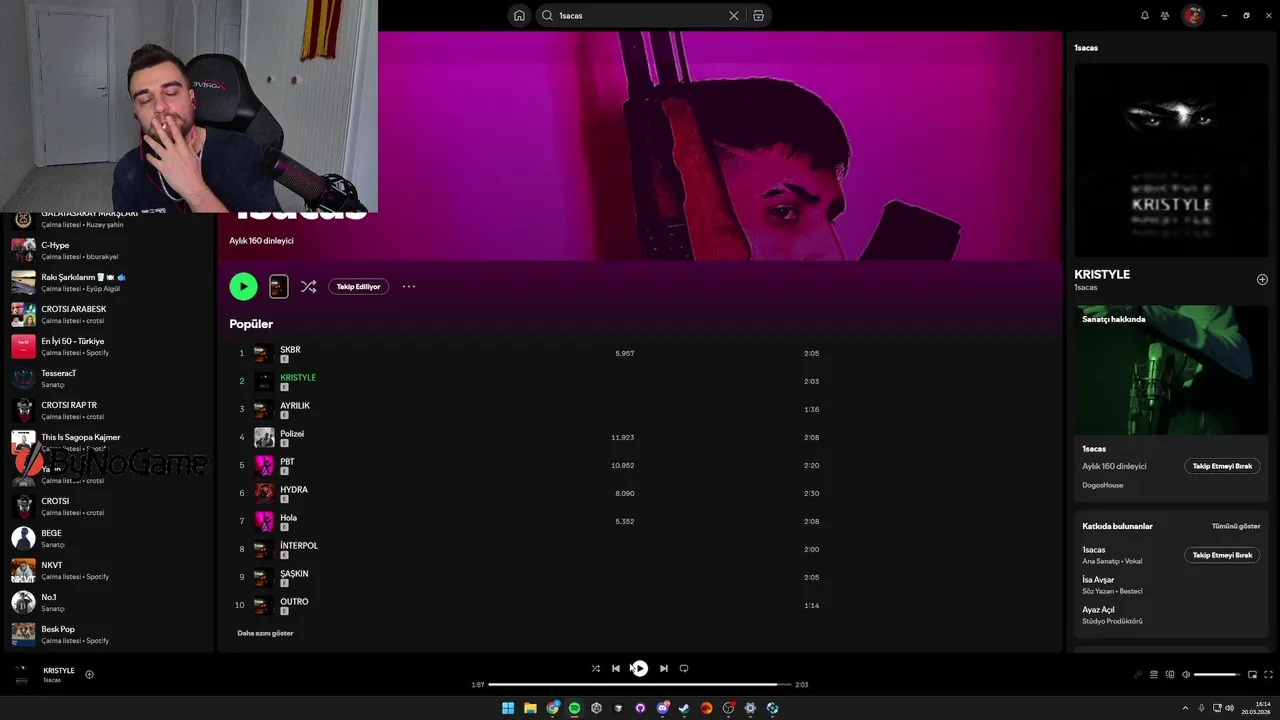The image size is (1280, 720).
Task: Open the mini player icon
Action: (x=1252, y=674)
